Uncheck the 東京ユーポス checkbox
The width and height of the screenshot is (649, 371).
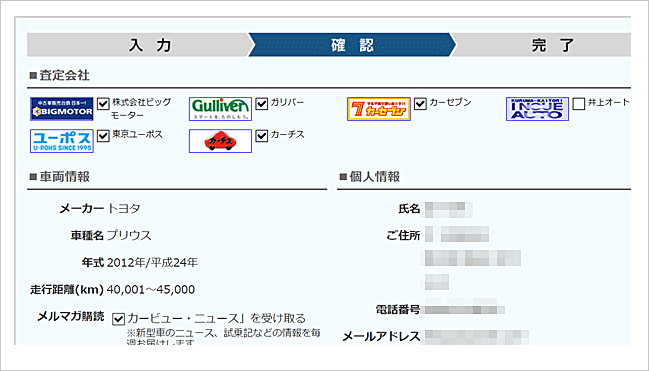(x=103, y=135)
